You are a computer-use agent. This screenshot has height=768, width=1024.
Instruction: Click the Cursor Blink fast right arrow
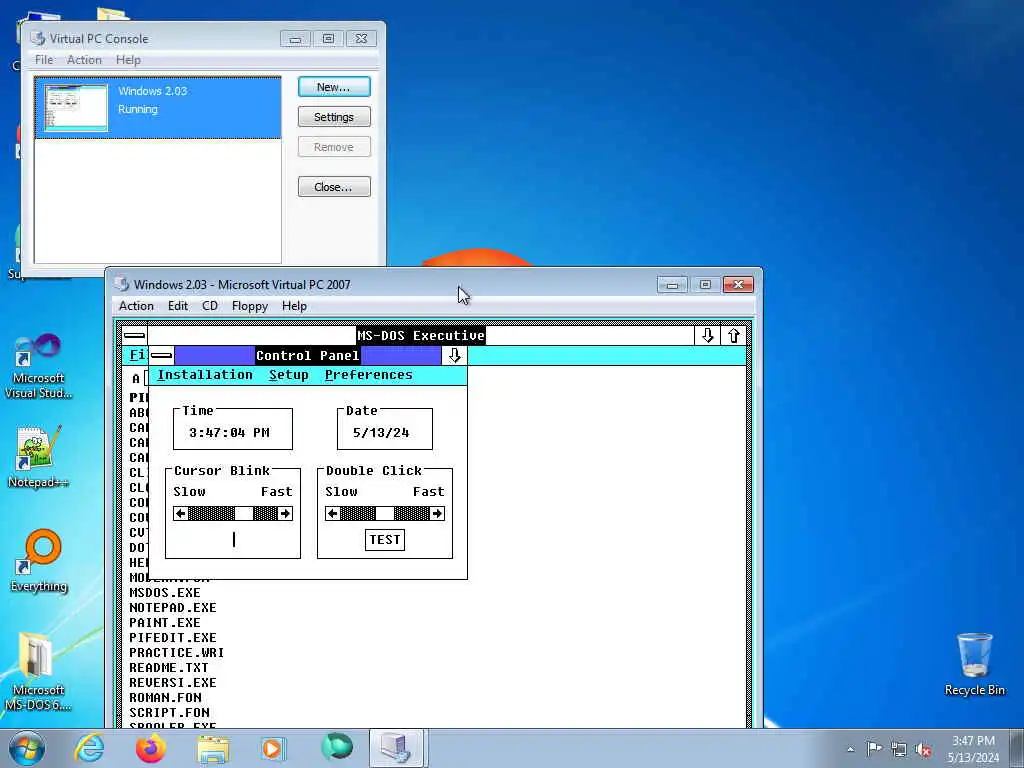285,514
